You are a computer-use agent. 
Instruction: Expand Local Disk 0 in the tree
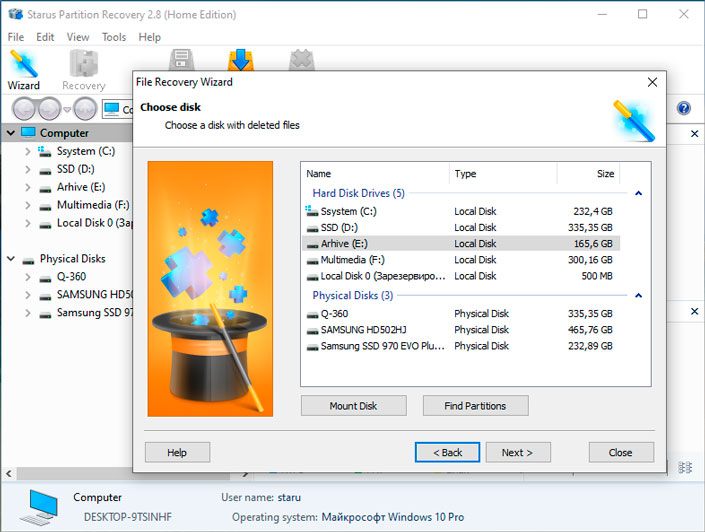point(28,224)
